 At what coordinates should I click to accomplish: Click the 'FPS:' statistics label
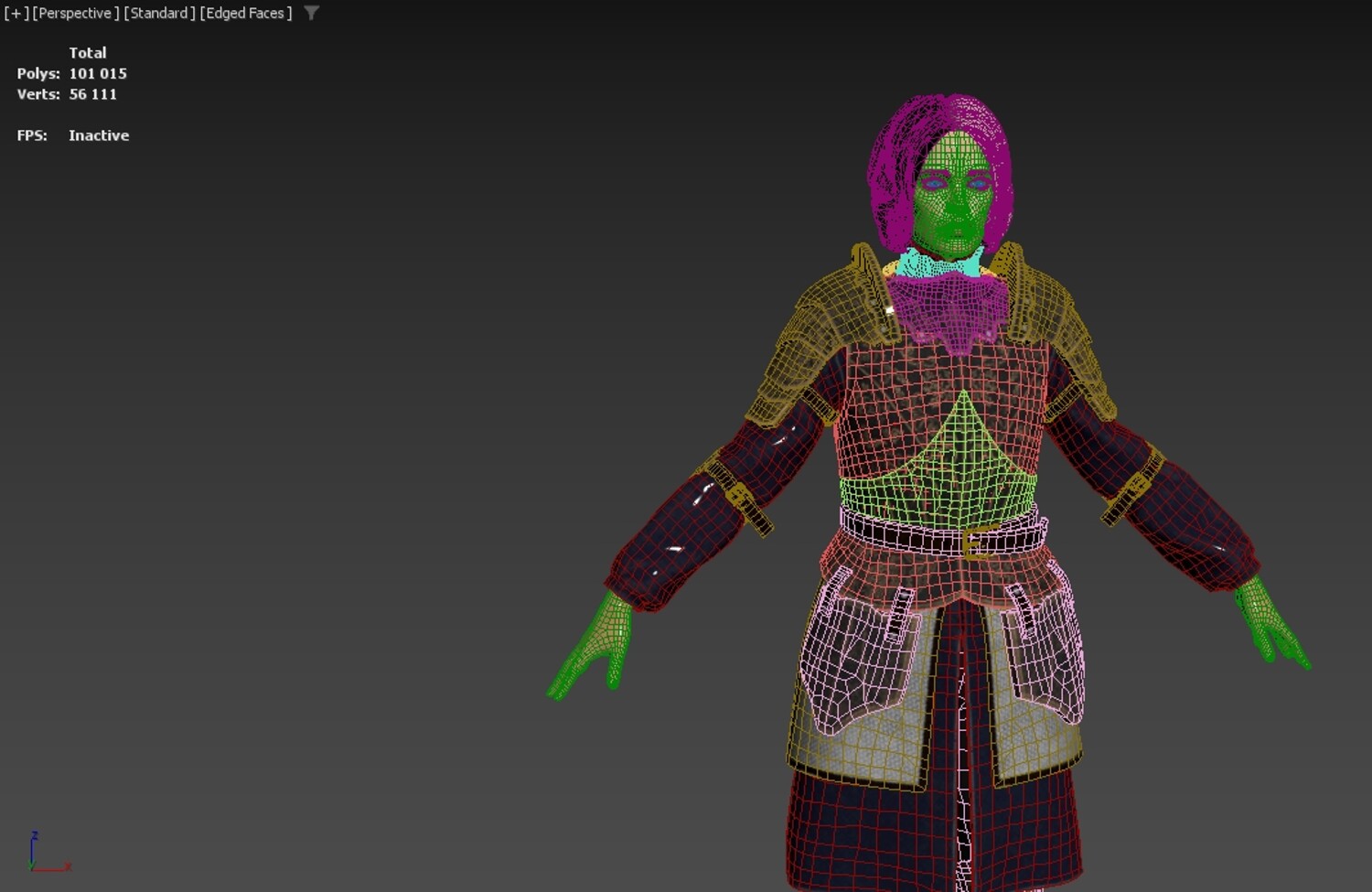pos(32,135)
